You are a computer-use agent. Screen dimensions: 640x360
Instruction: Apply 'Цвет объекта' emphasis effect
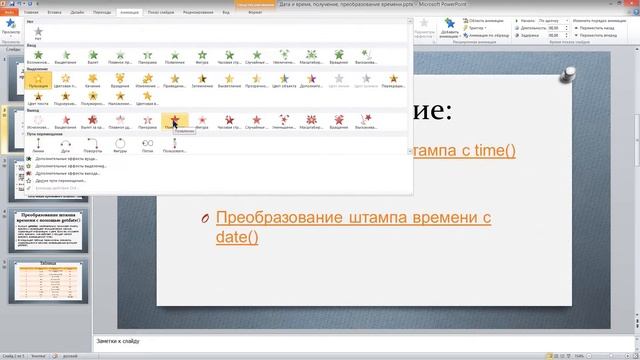point(284,80)
